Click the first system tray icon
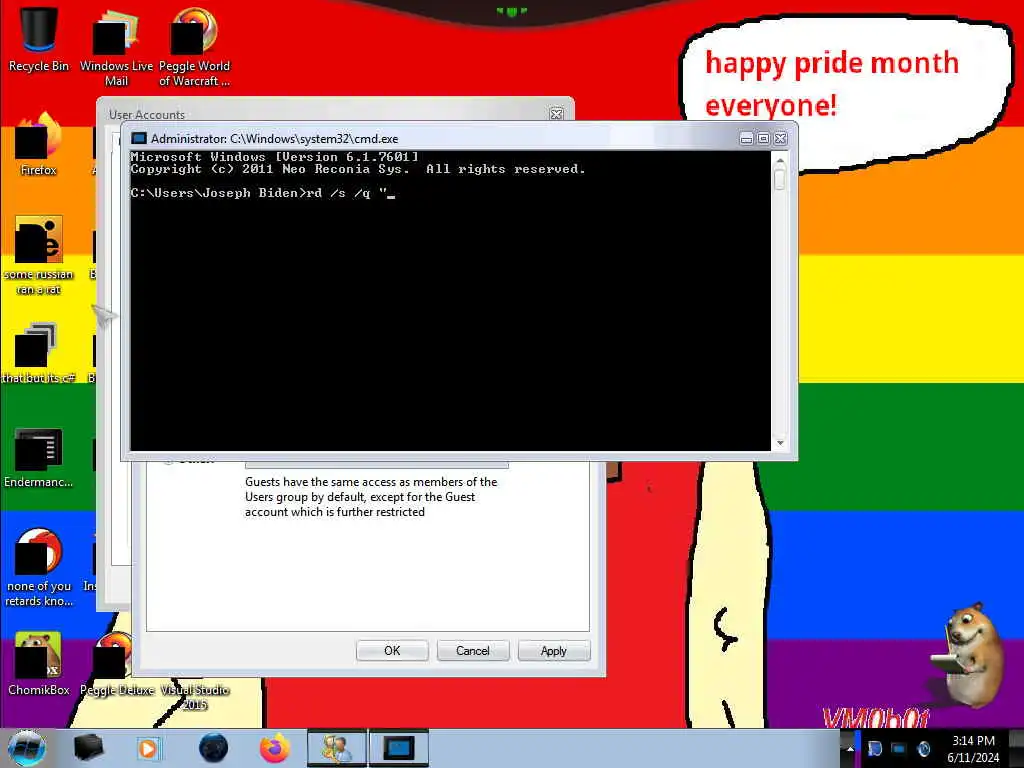The width and height of the screenshot is (1024, 768). click(x=874, y=749)
